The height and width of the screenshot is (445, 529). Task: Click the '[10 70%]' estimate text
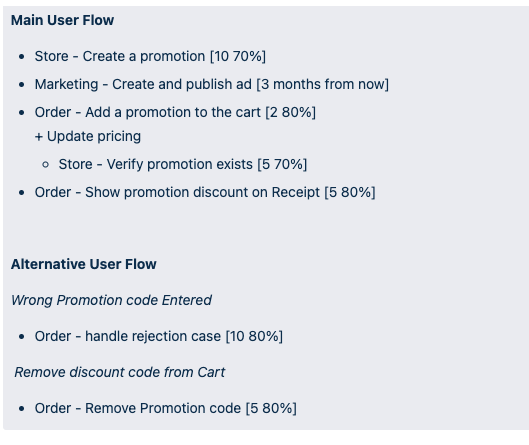pos(238,56)
